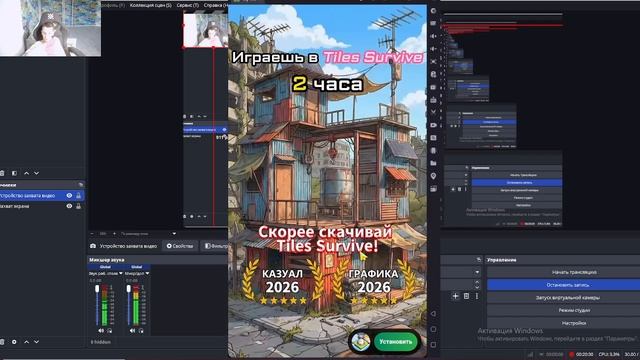The image size is (640, 360).
Task: Tap the game app icon beside Установить
Action: click(361, 342)
